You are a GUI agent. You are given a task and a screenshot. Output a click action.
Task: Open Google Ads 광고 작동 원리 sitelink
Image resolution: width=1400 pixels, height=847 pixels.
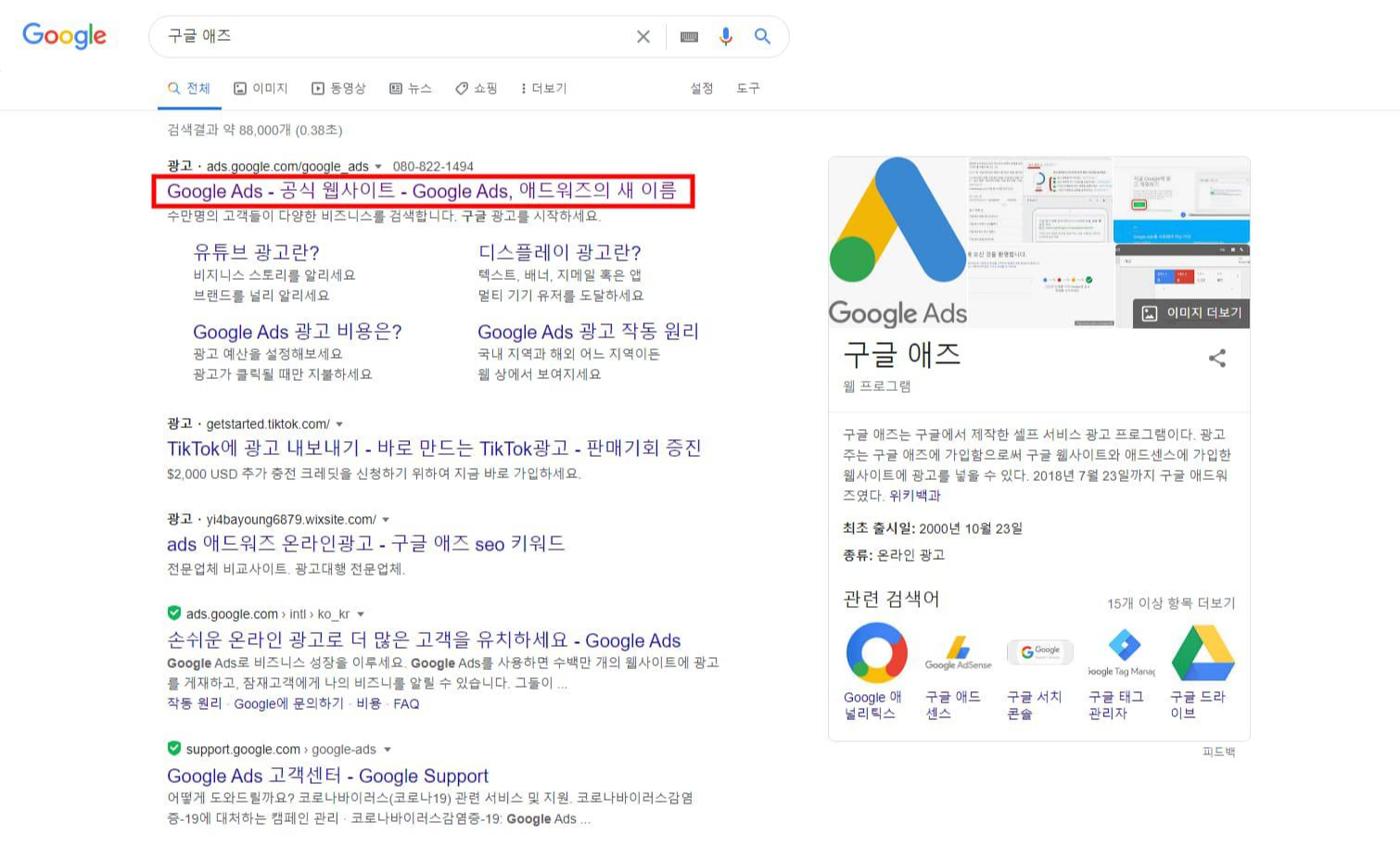click(x=589, y=332)
